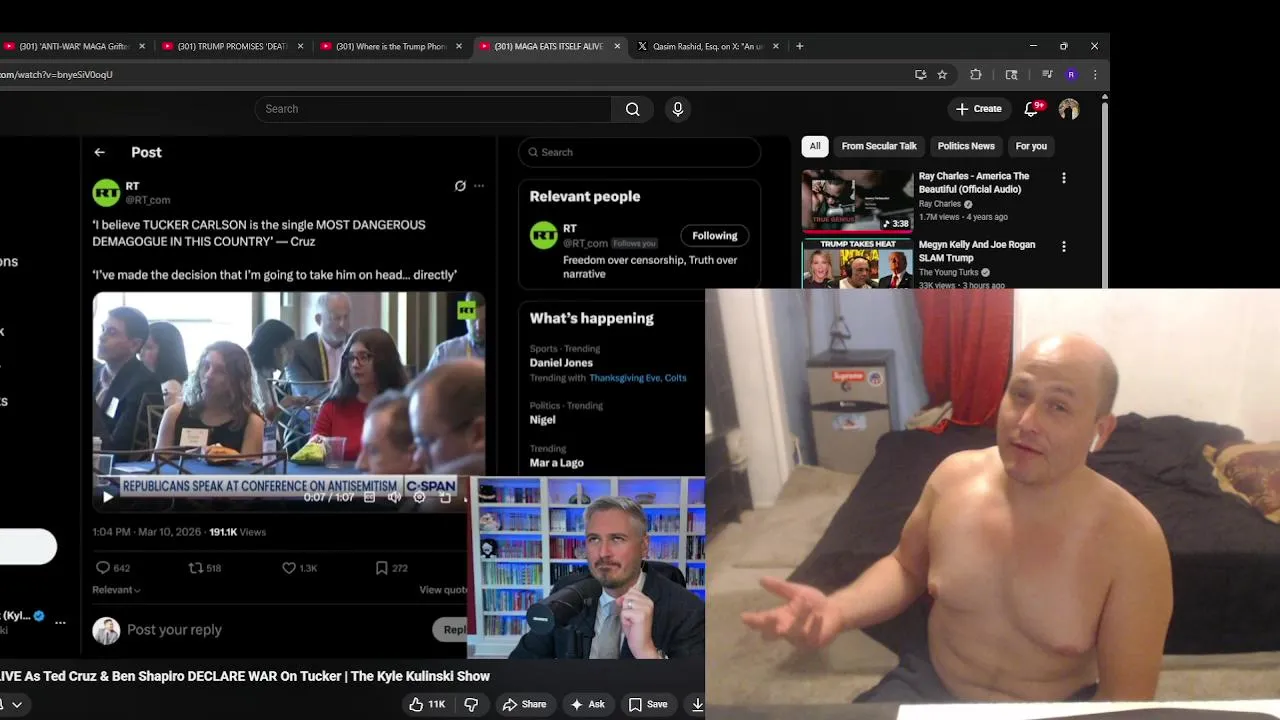Switch to the TRUMP PROMISES tab
Viewport: 1280px width, 720px height.
pyautogui.click(x=232, y=46)
